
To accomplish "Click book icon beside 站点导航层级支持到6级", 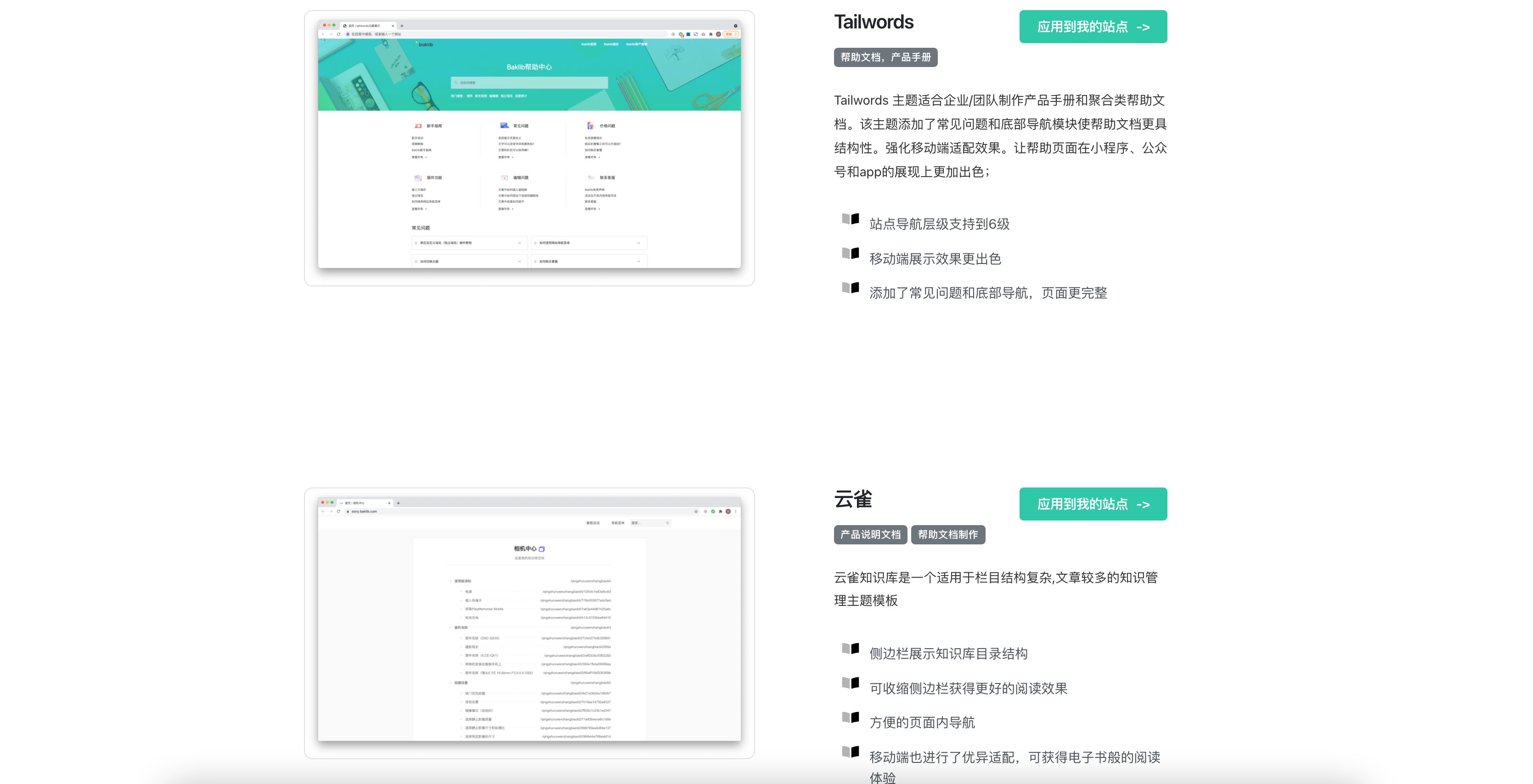I will click(850, 219).
